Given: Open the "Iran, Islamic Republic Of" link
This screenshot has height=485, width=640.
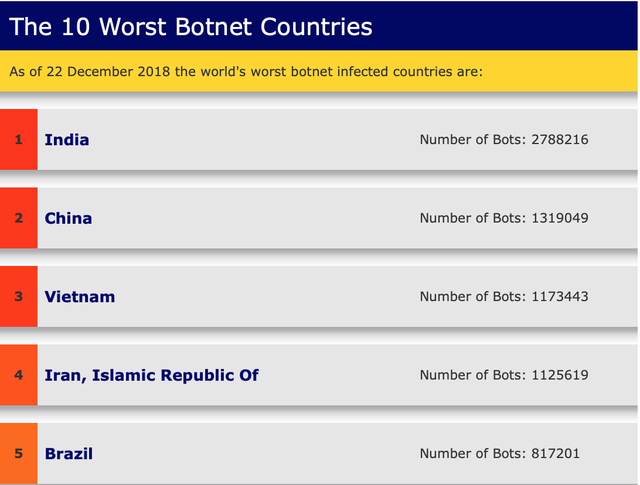Looking at the screenshot, I should [x=151, y=375].
